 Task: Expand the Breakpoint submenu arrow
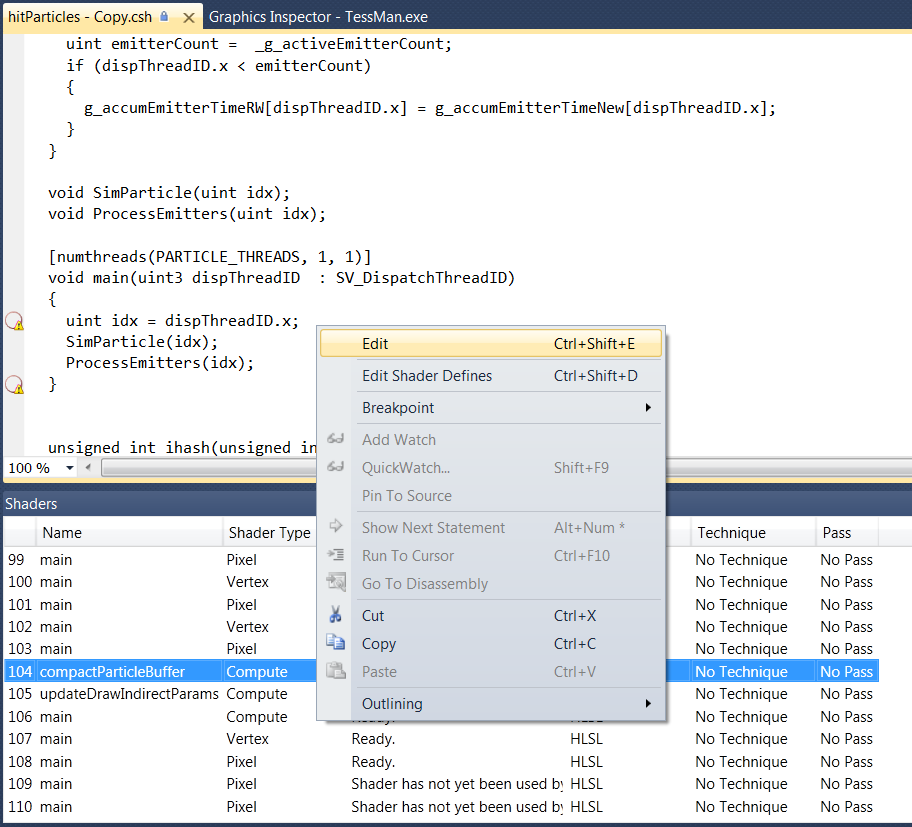tap(648, 408)
